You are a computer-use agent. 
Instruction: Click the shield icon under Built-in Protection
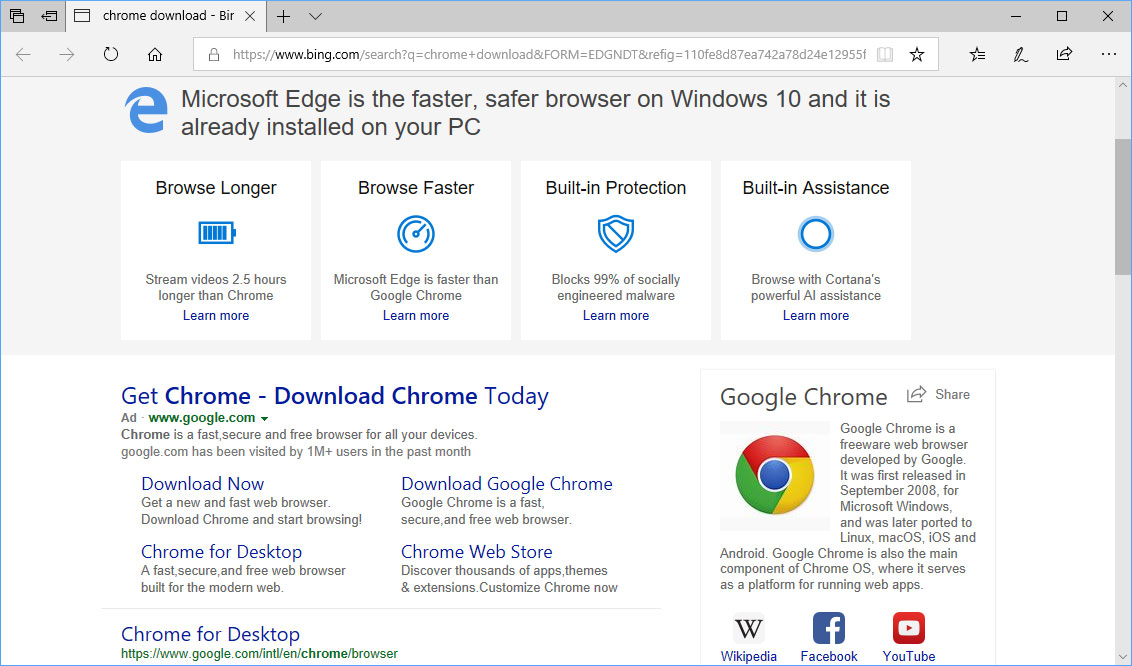coord(616,234)
